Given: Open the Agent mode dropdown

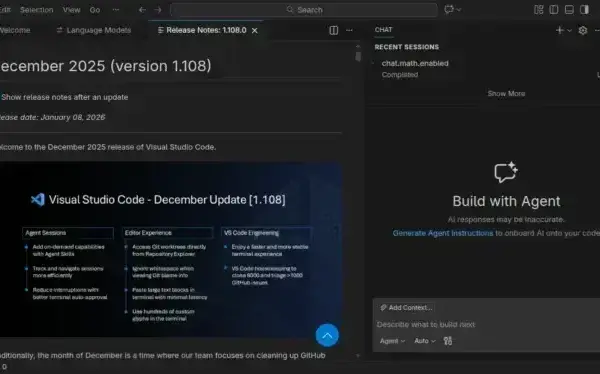Looking at the screenshot, I should pyautogui.click(x=392, y=341).
